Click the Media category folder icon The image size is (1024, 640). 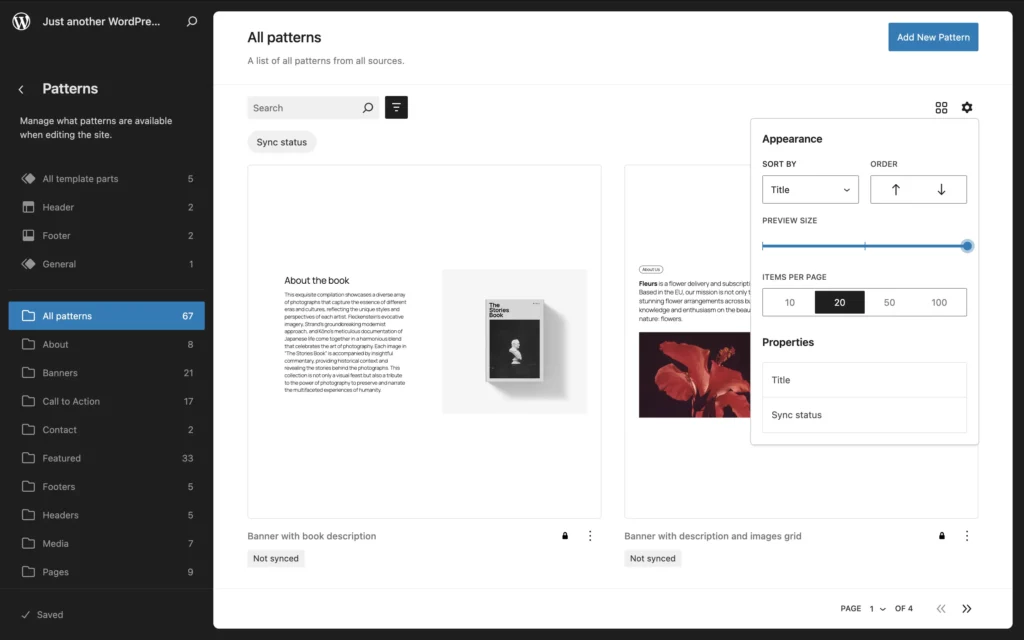pos(28,543)
